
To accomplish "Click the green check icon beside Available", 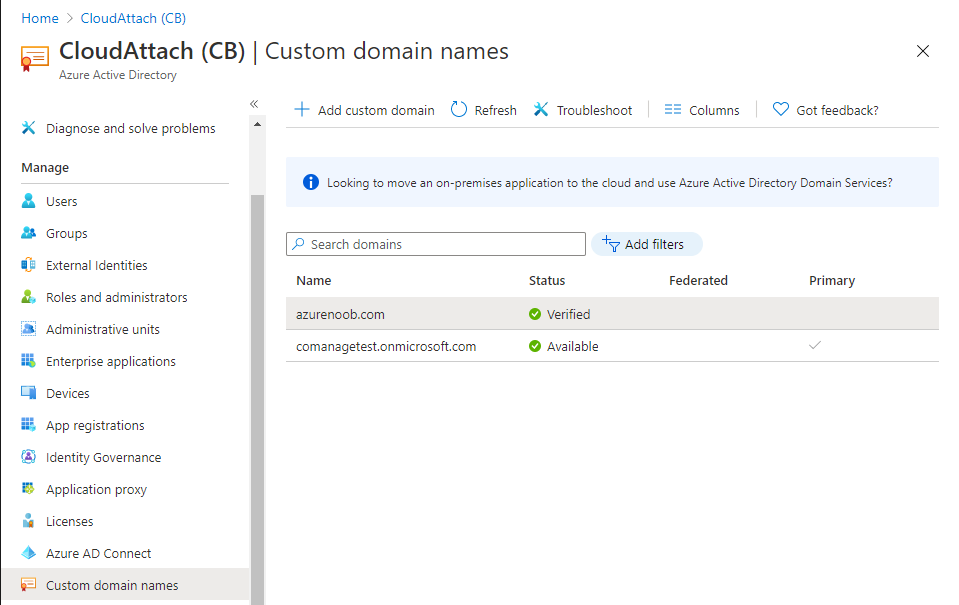I will click(x=535, y=346).
